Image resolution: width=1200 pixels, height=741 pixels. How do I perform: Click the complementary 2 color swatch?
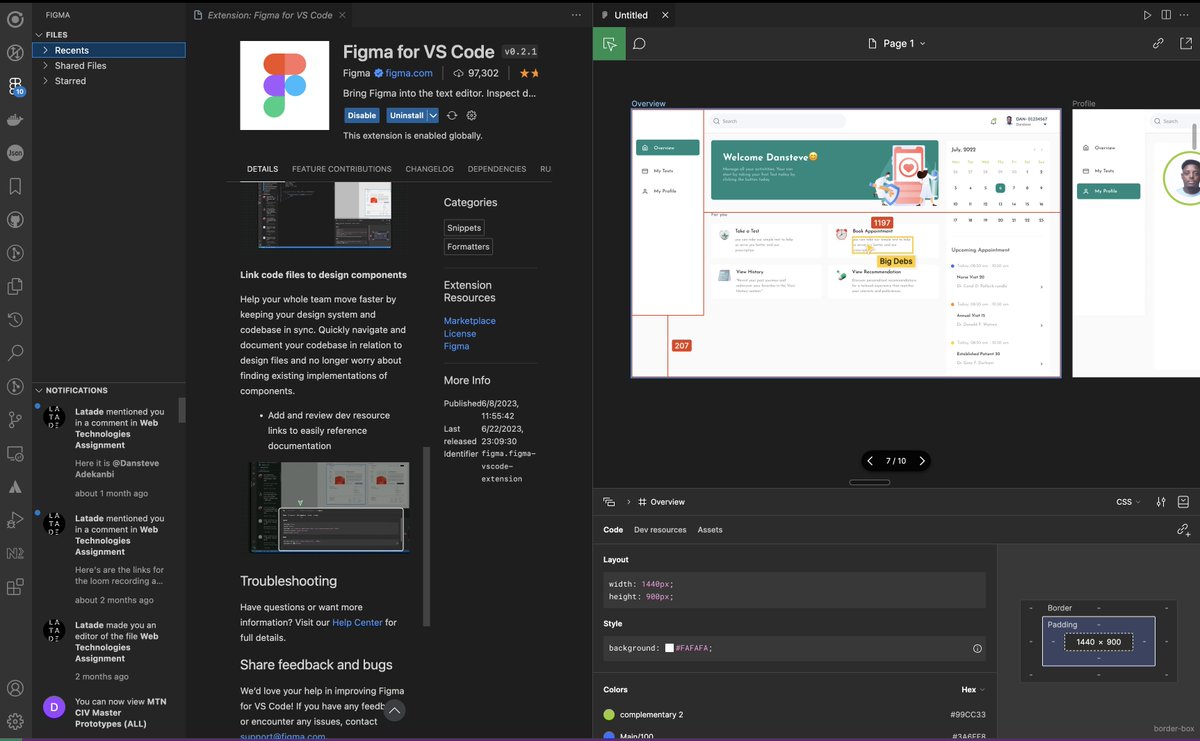[x=609, y=715]
